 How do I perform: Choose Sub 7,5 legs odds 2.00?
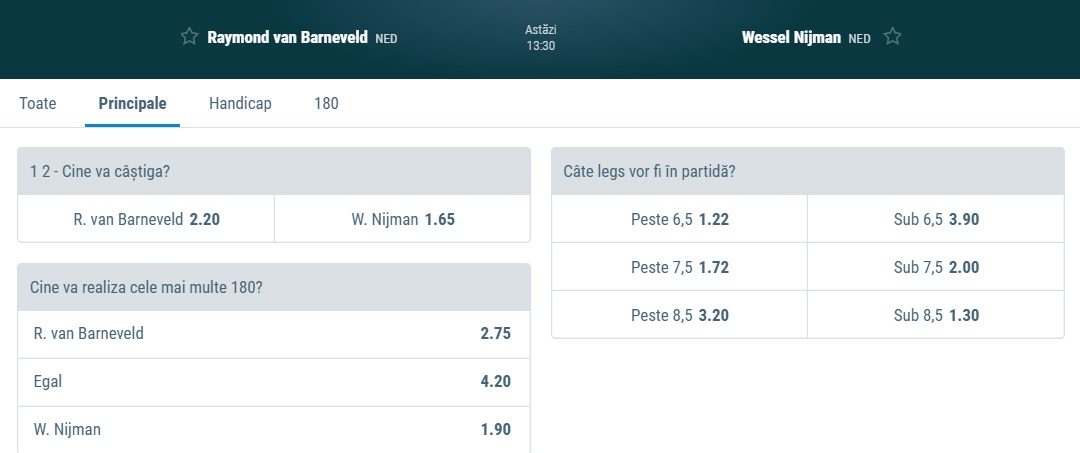(x=936, y=267)
